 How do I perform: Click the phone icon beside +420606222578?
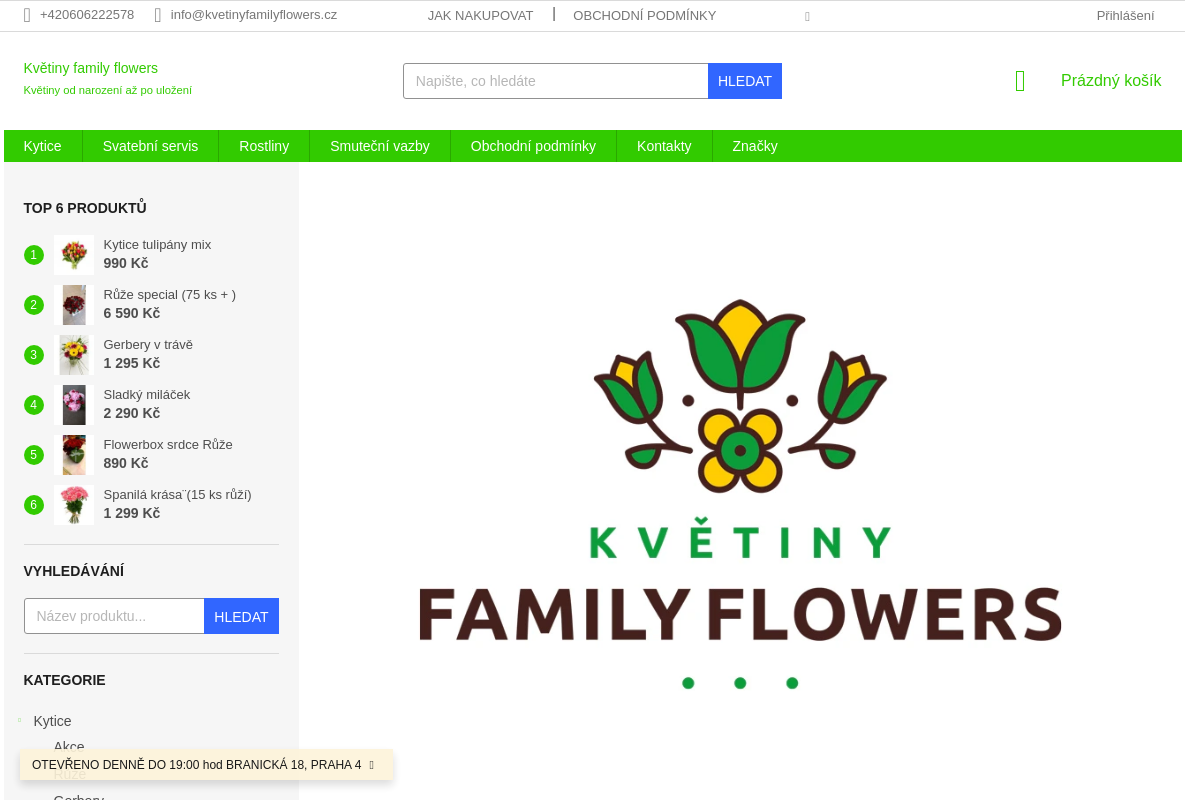[27, 15]
